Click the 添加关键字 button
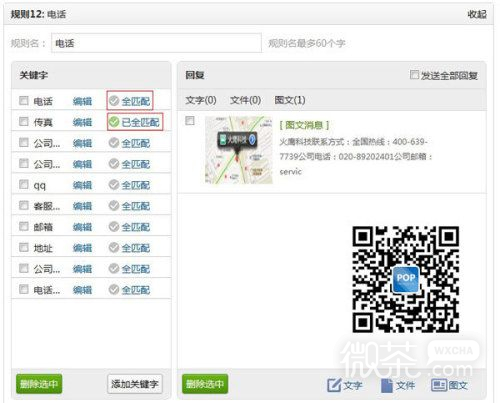The image size is (500, 403). pyautogui.click(x=135, y=384)
